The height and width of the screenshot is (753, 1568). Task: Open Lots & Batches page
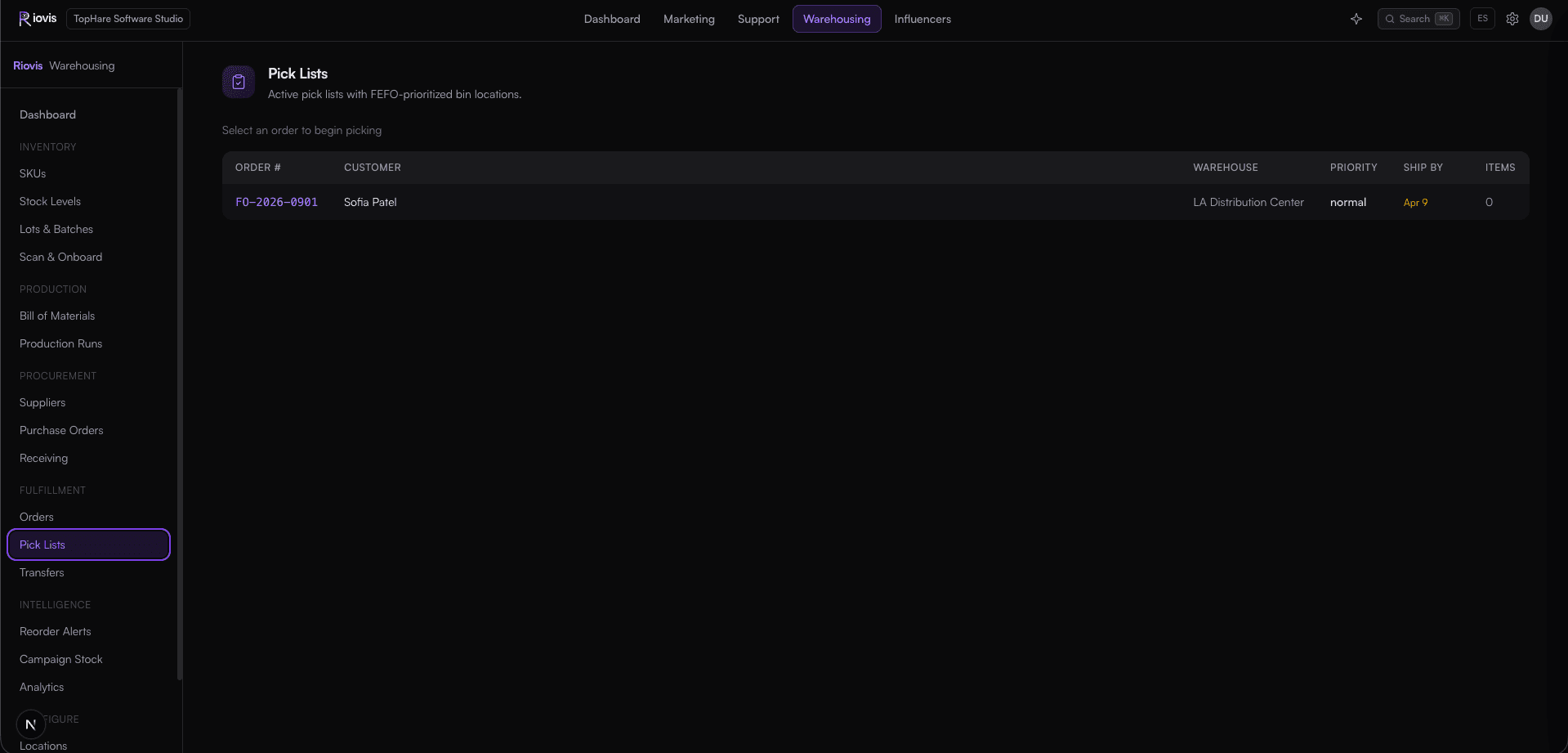[x=56, y=229]
